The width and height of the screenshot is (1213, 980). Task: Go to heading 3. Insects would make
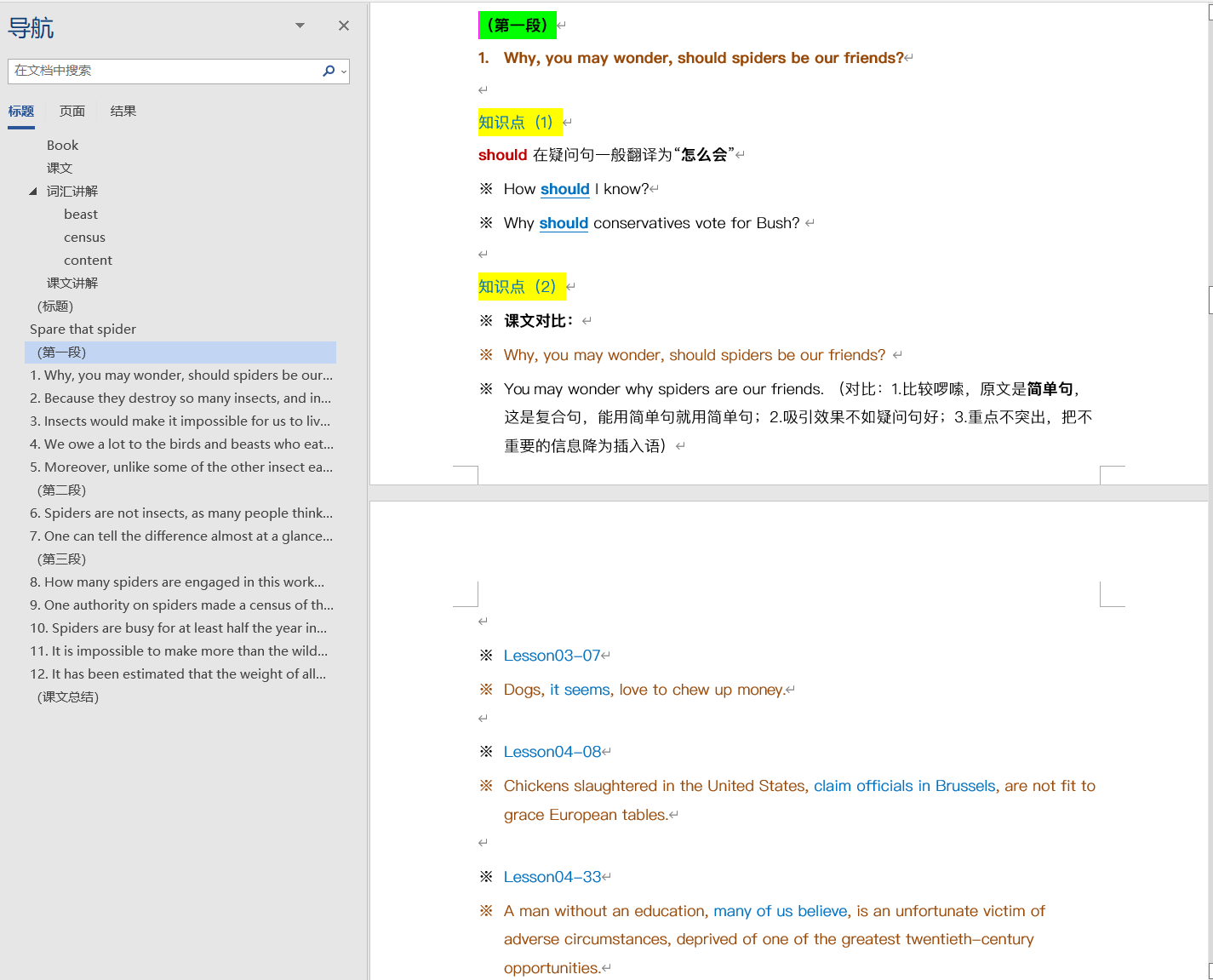[x=180, y=421]
